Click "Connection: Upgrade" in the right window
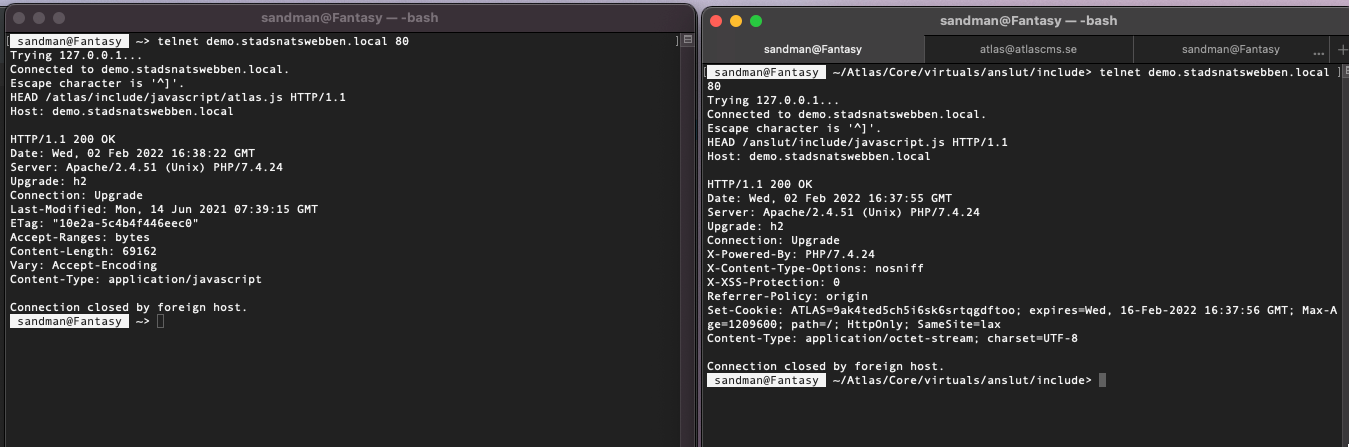The image size is (1349, 447). click(773, 240)
